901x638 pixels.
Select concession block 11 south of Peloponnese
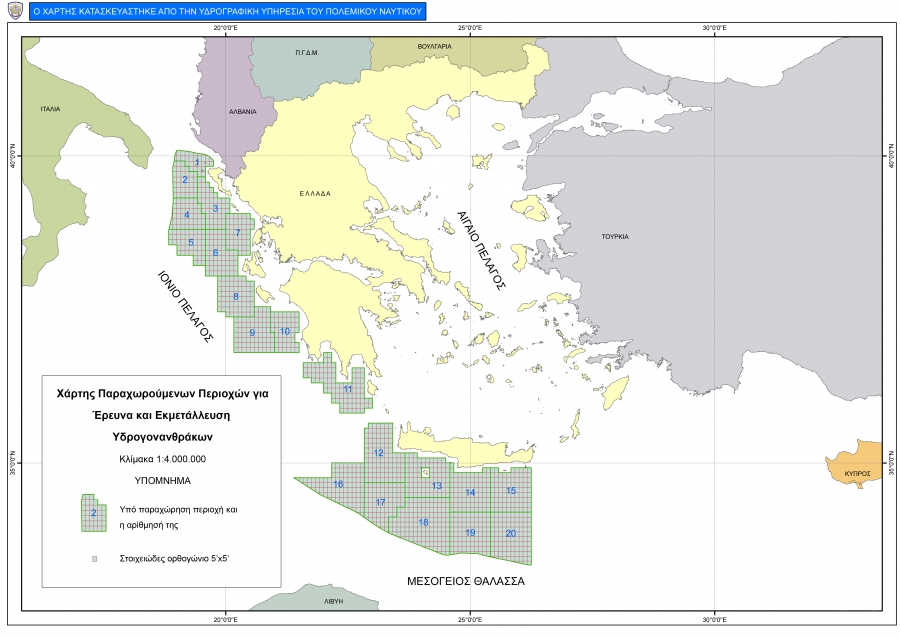coord(347,389)
